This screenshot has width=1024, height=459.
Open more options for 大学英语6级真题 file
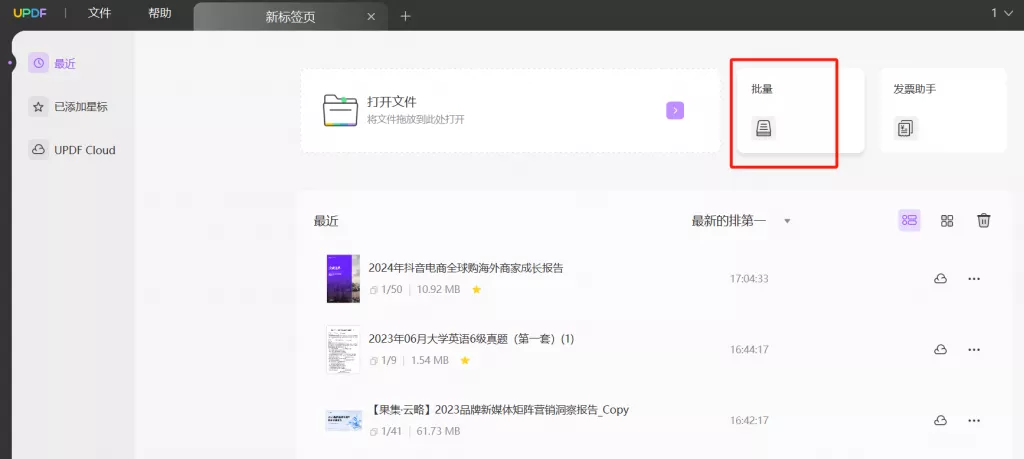[974, 350]
